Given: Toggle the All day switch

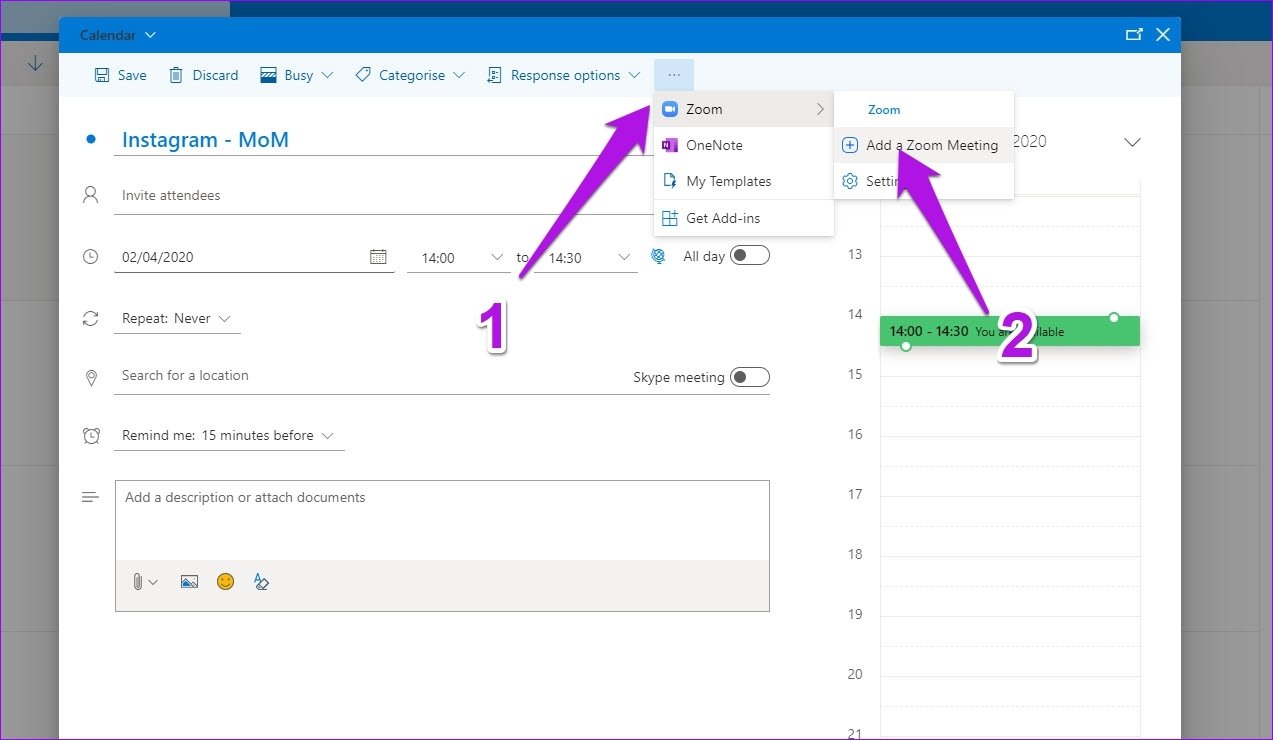Looking at the screenshot, I should pyautogui.click(x=750, y=256).
